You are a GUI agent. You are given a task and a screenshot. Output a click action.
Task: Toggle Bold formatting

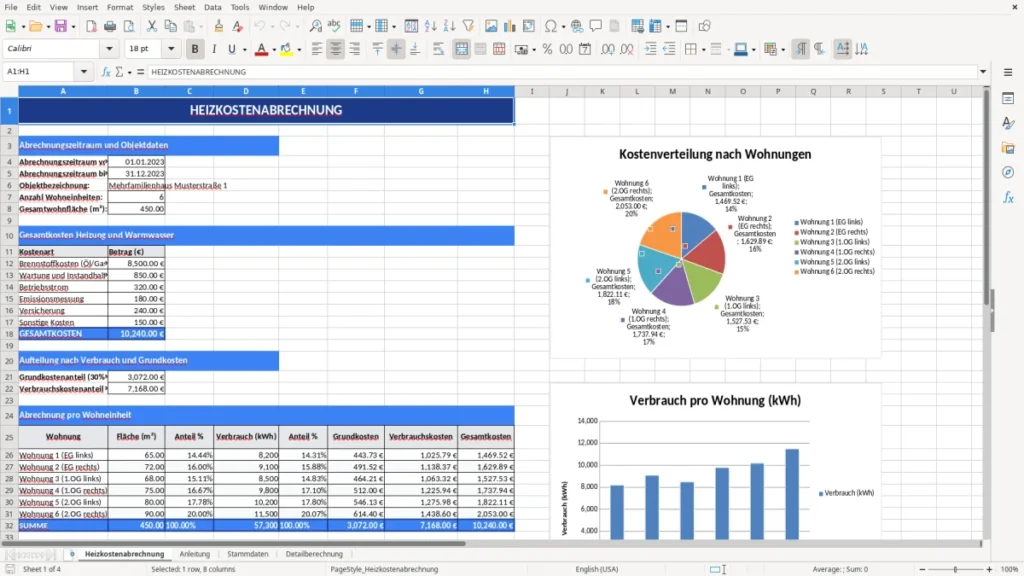pos(195,49)
